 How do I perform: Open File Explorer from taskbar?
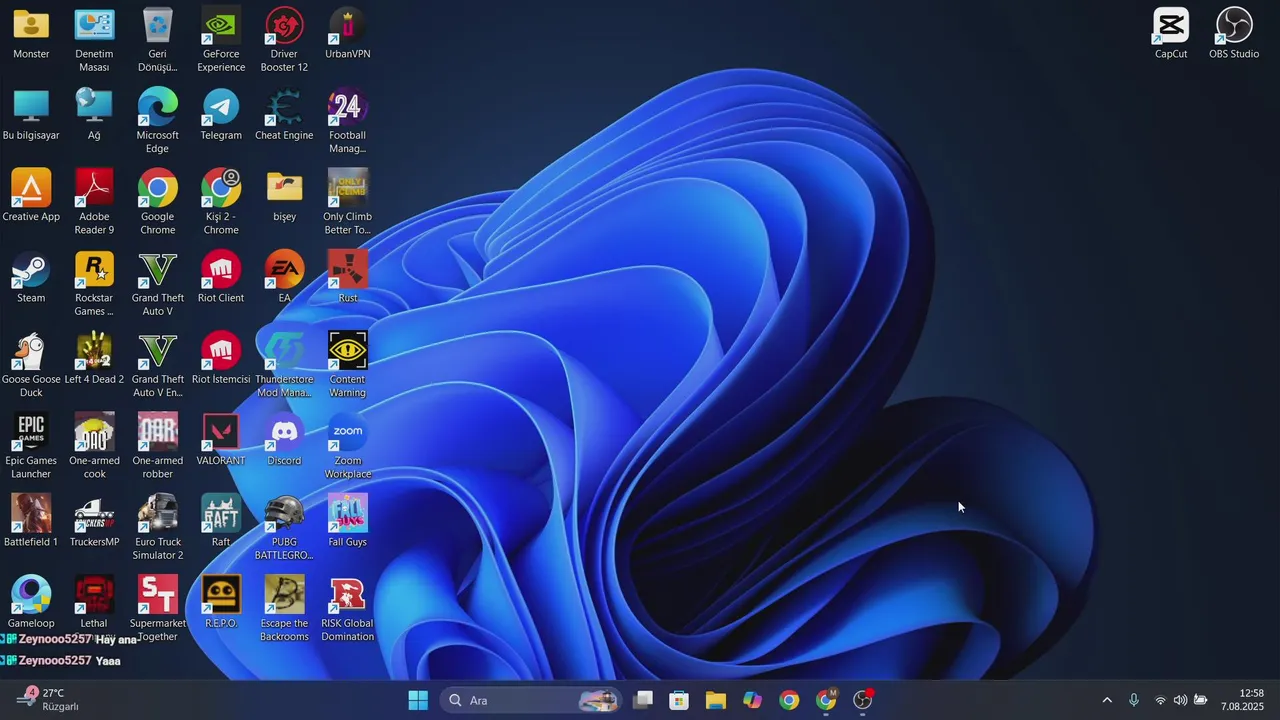click(716, 700)
